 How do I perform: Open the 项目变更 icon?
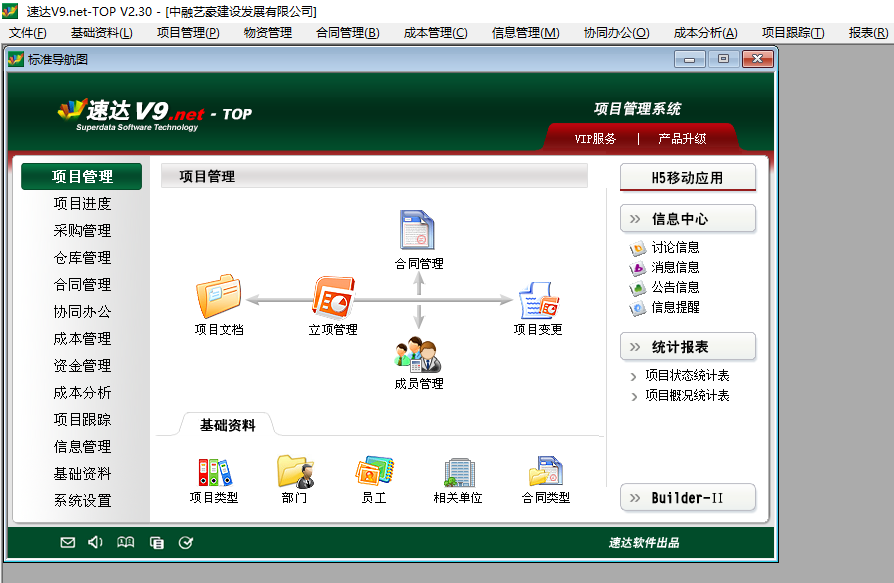point(539,300)
